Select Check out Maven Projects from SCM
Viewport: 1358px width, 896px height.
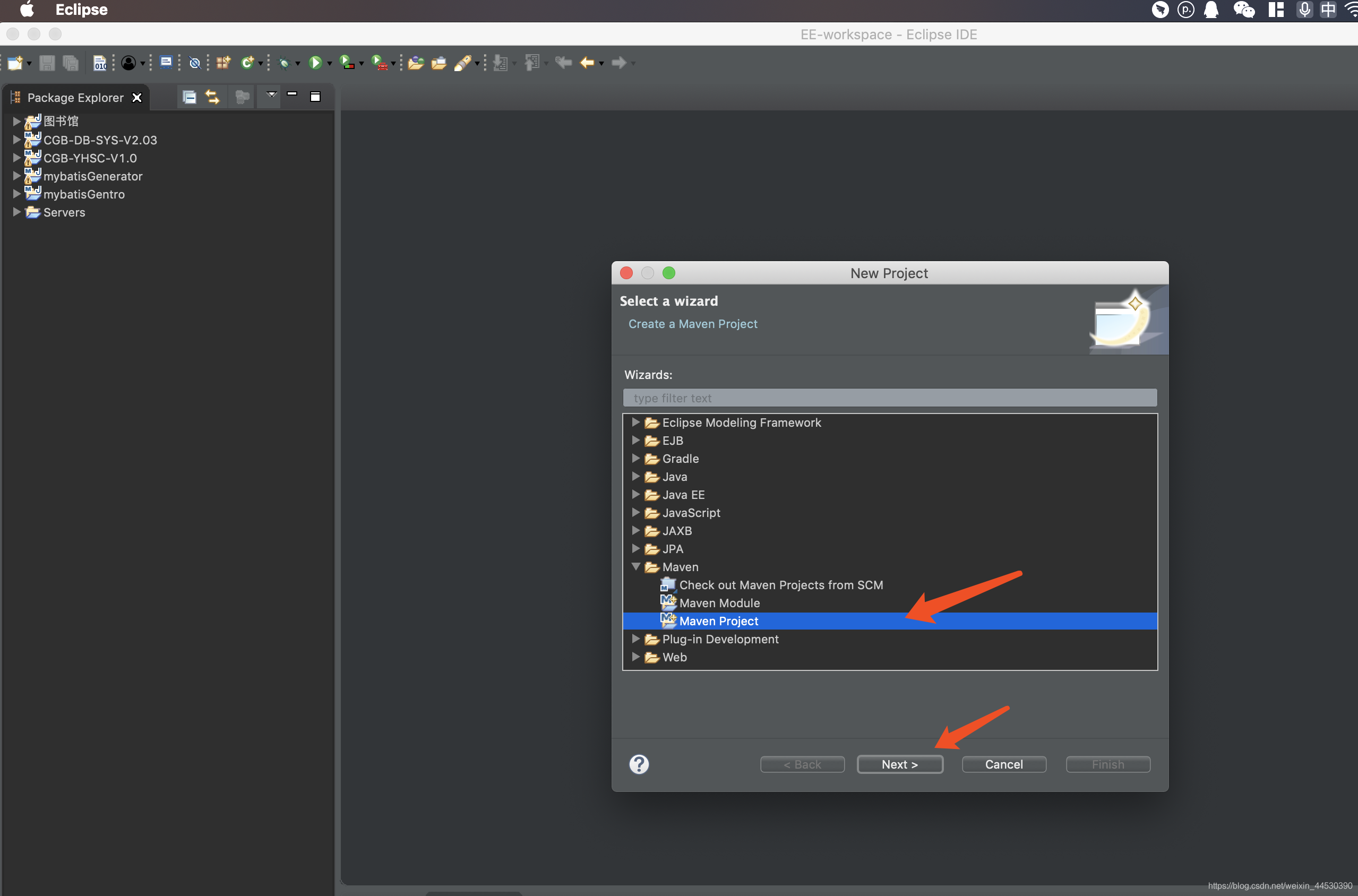pos(780,585)
